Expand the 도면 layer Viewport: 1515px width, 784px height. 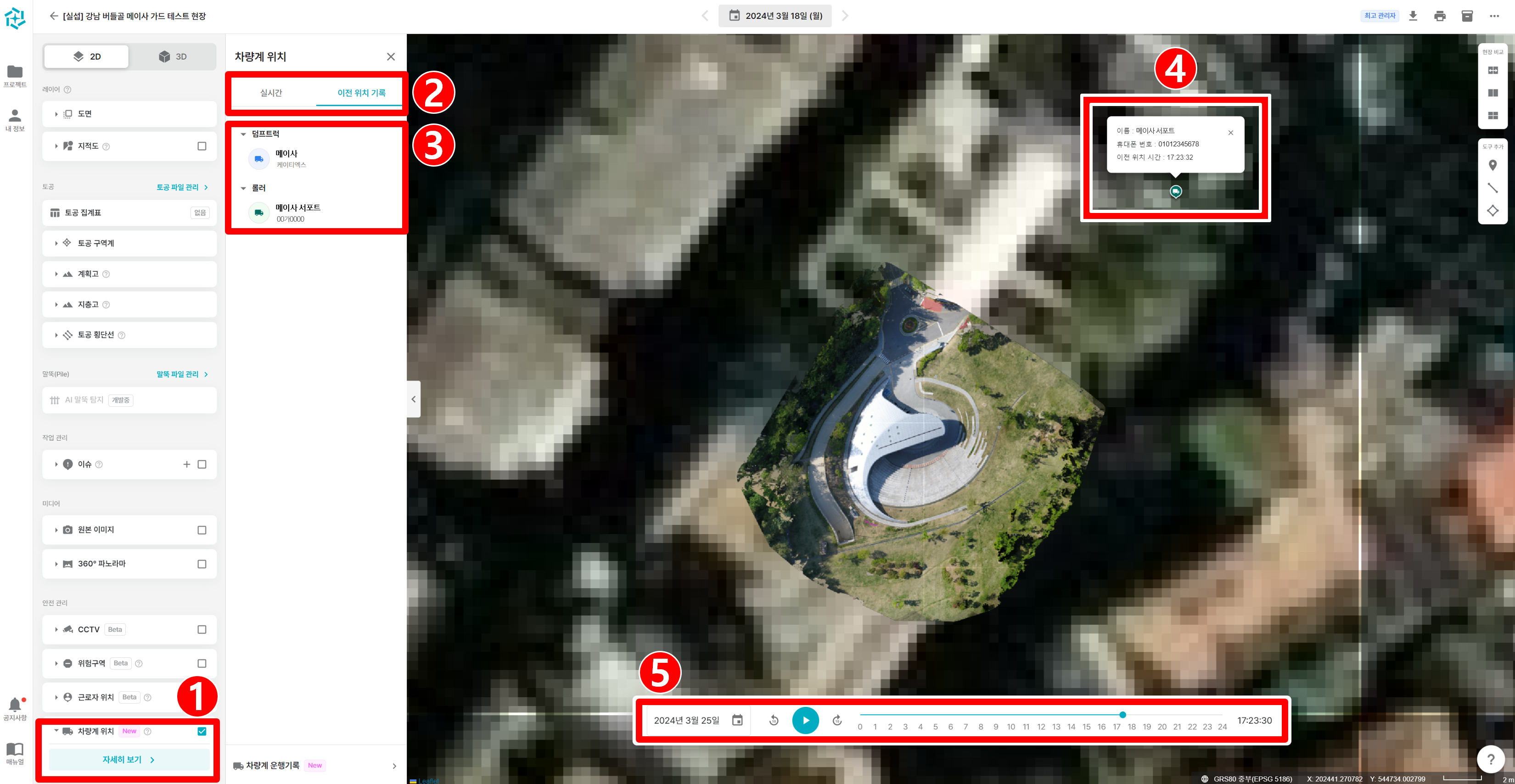click(x=56, y=114)
